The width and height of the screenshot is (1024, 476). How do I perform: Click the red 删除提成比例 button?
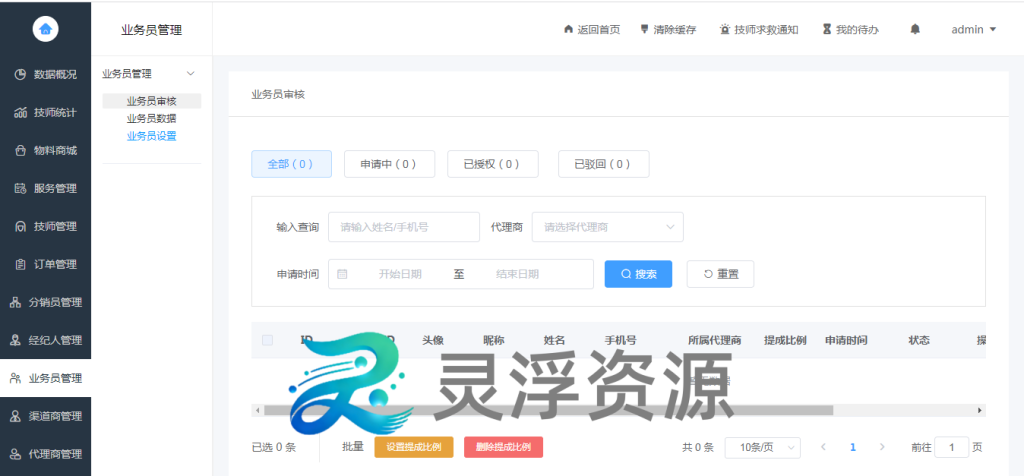click(x=504, y=447)
